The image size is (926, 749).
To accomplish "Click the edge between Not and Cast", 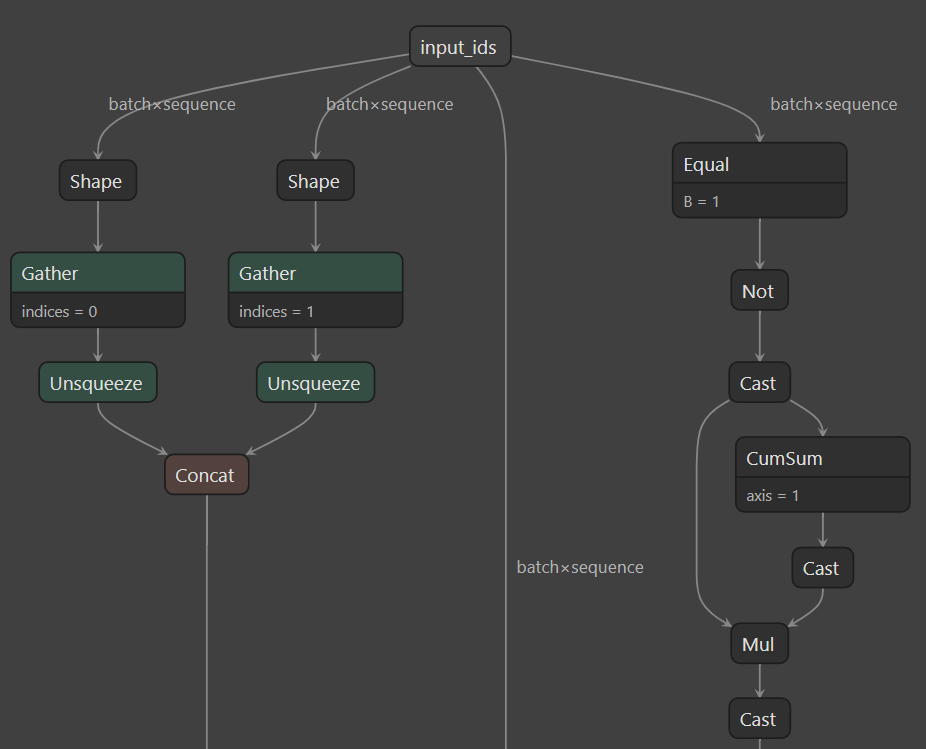I will pos(759,336).
